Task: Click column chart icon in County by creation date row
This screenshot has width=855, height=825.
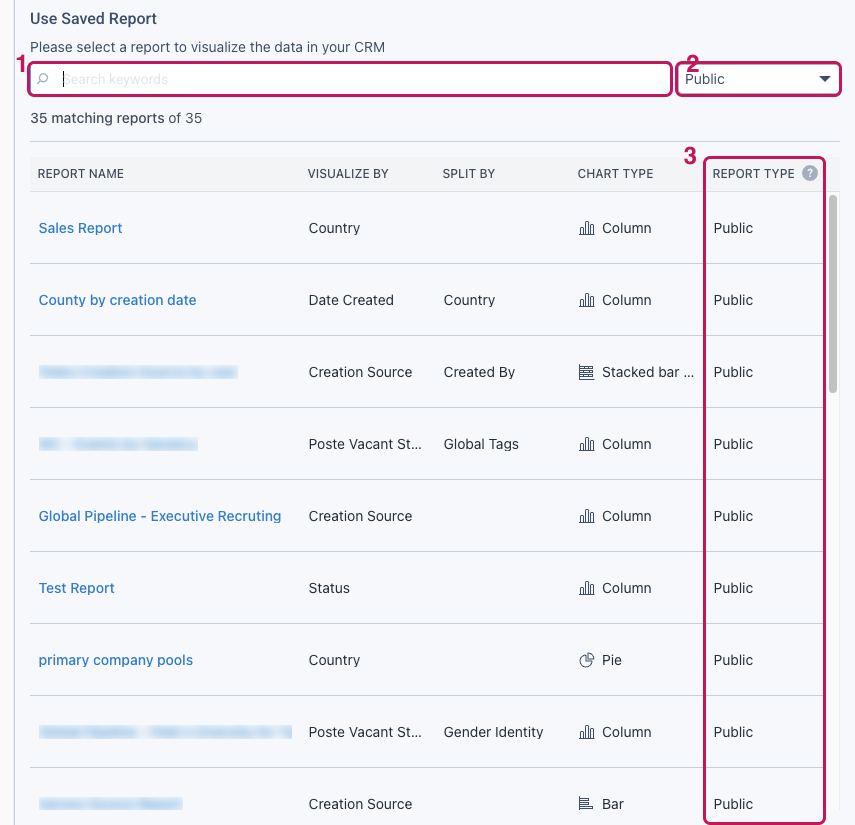Action: point(587,300)
